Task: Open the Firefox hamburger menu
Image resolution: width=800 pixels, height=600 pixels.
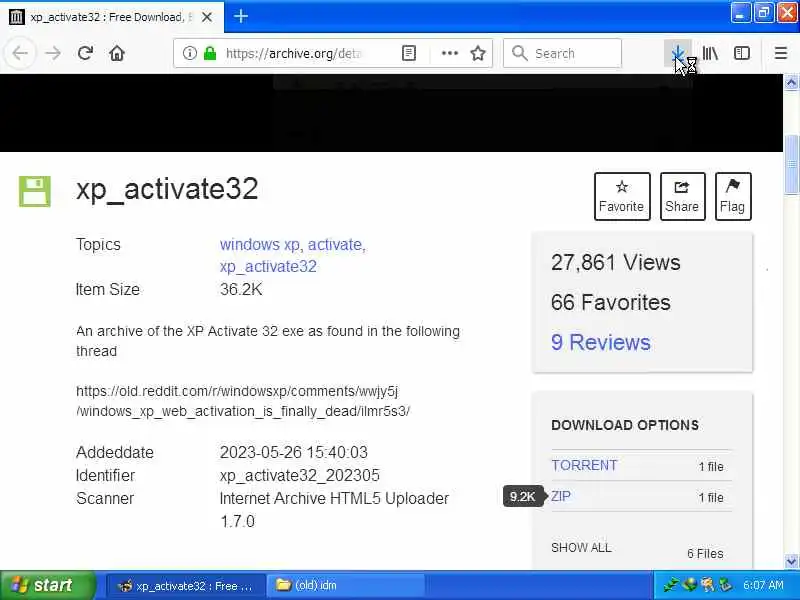Action: (x=781, y=53)
